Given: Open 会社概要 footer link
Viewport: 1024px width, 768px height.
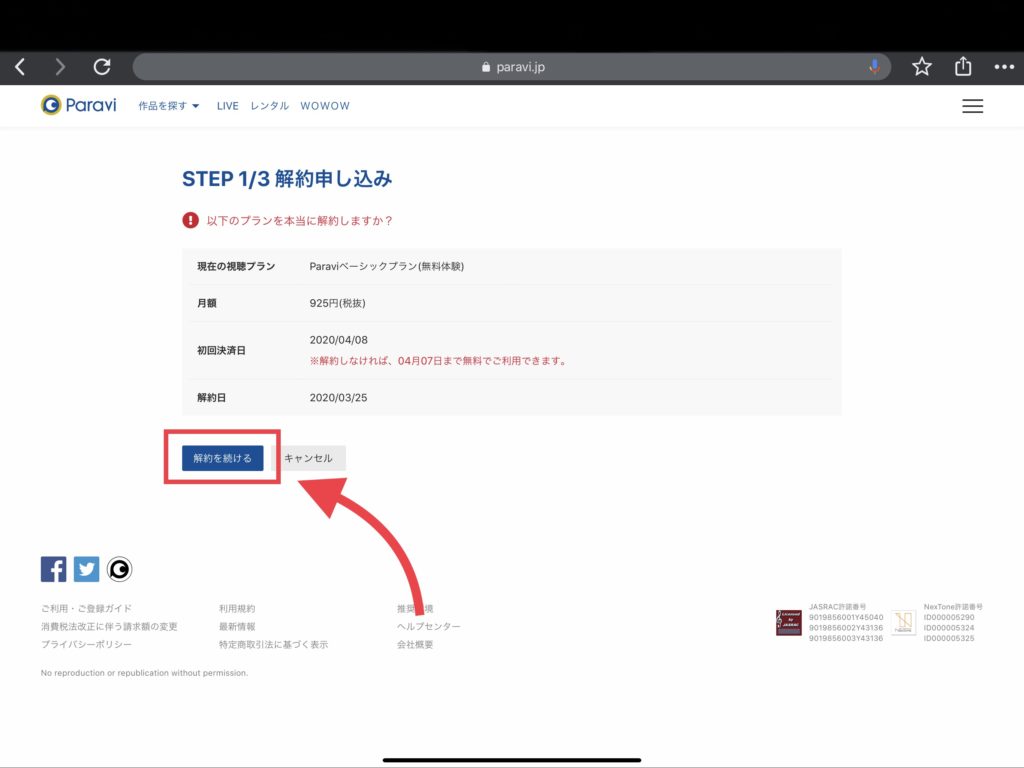Looking at the screenshot, I should (415, 644).
